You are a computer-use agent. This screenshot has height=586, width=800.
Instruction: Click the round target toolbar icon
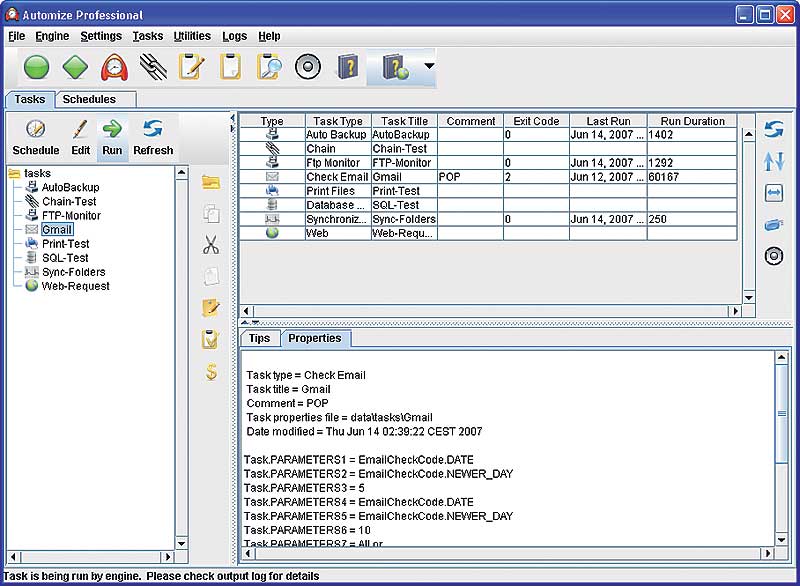pyautogui.click(x=308, y=67)
